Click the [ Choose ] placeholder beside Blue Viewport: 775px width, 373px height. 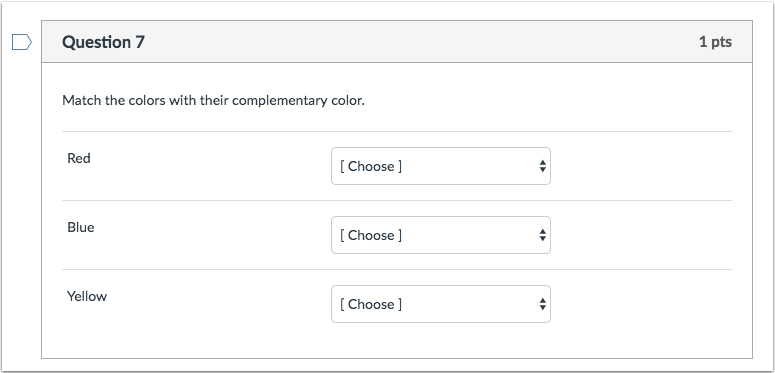click(371, 235)
